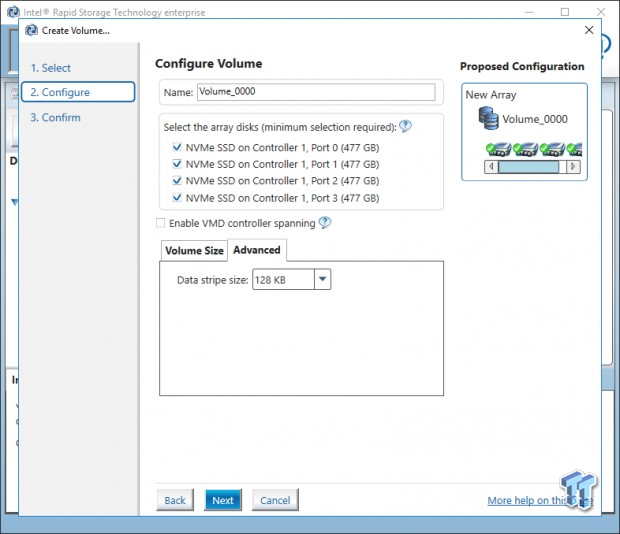Click the Volume_0000 label in Proposed Configuration

[x=535, y=119]
